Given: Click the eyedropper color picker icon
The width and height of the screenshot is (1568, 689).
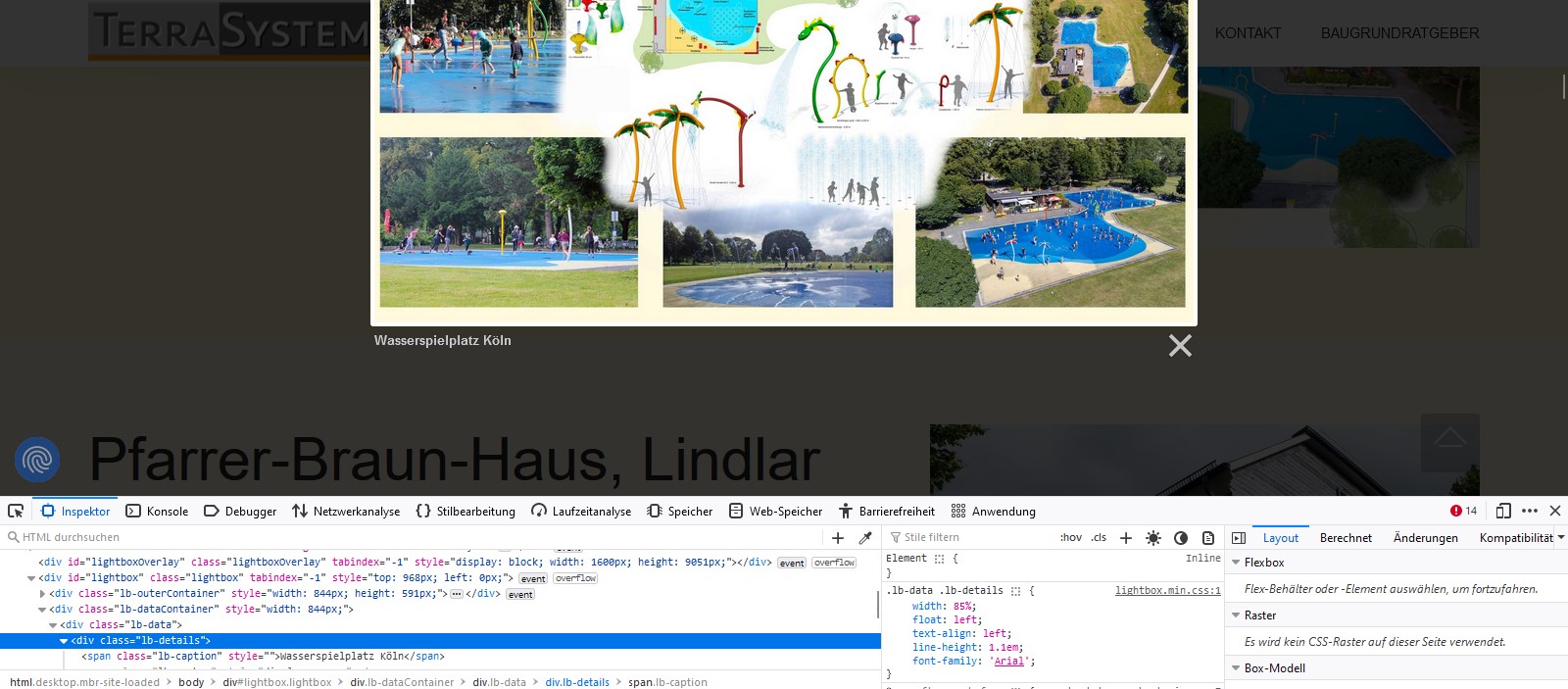Looking at the screenshot, I should coord(865,538).
